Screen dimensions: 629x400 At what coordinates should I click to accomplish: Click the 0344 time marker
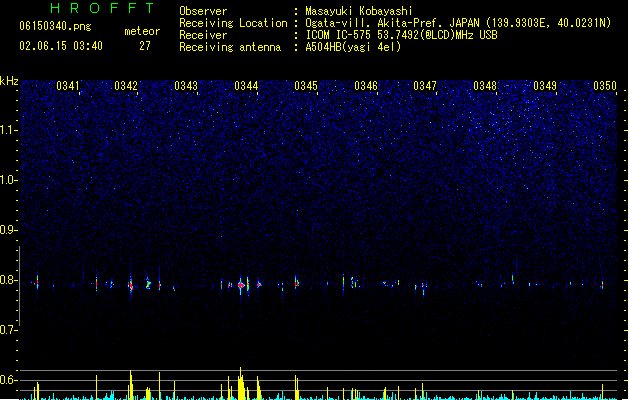246,86
